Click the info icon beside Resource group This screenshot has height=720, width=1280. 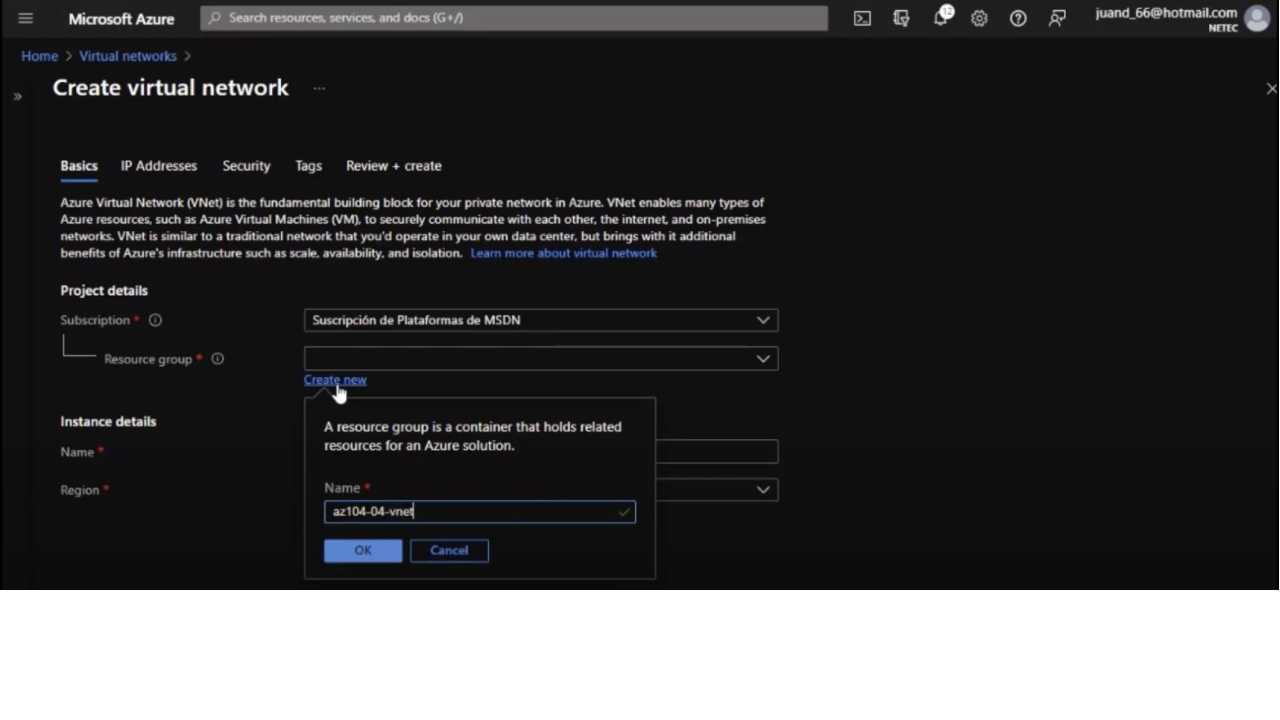pyautogui.click(x=217, y=359)
